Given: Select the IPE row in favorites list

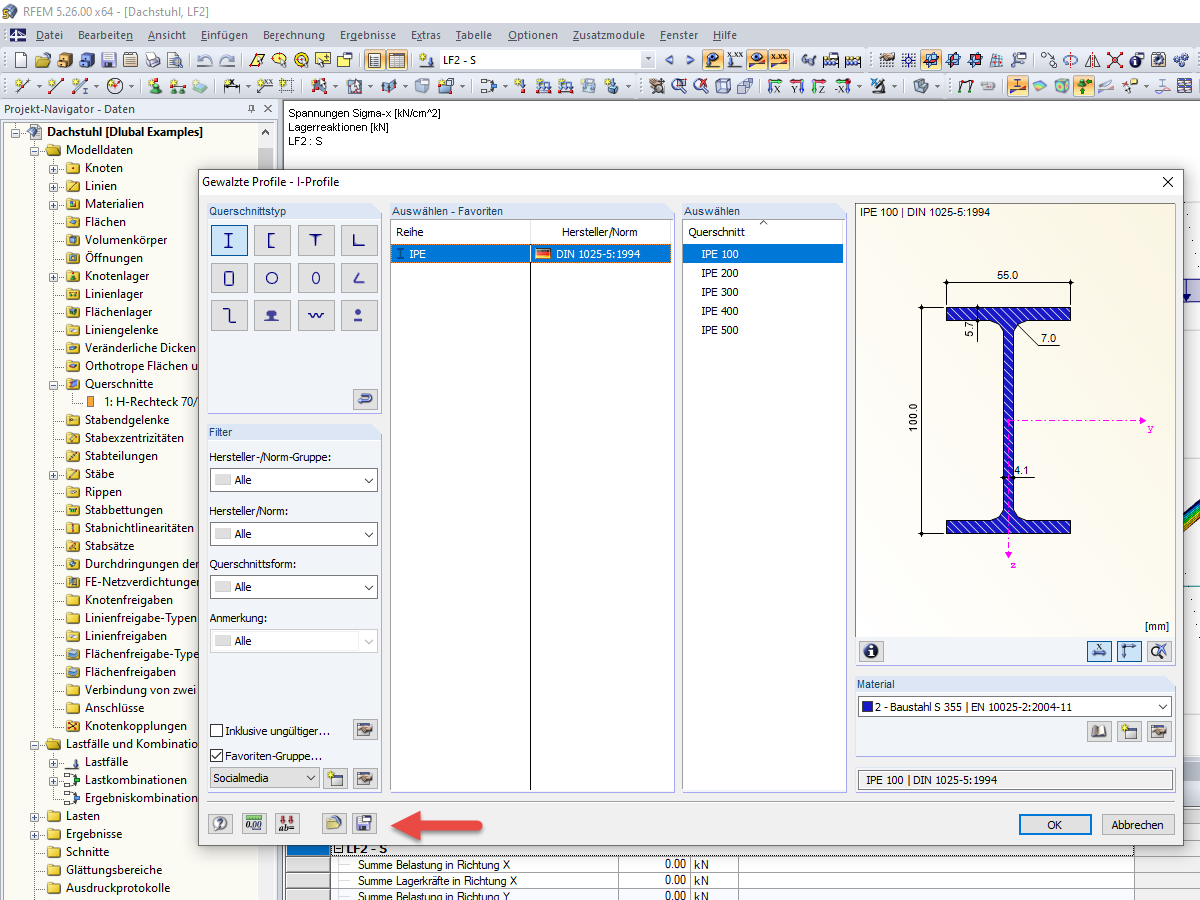Looking at the screenshot, I should click(x=531, y=254).
